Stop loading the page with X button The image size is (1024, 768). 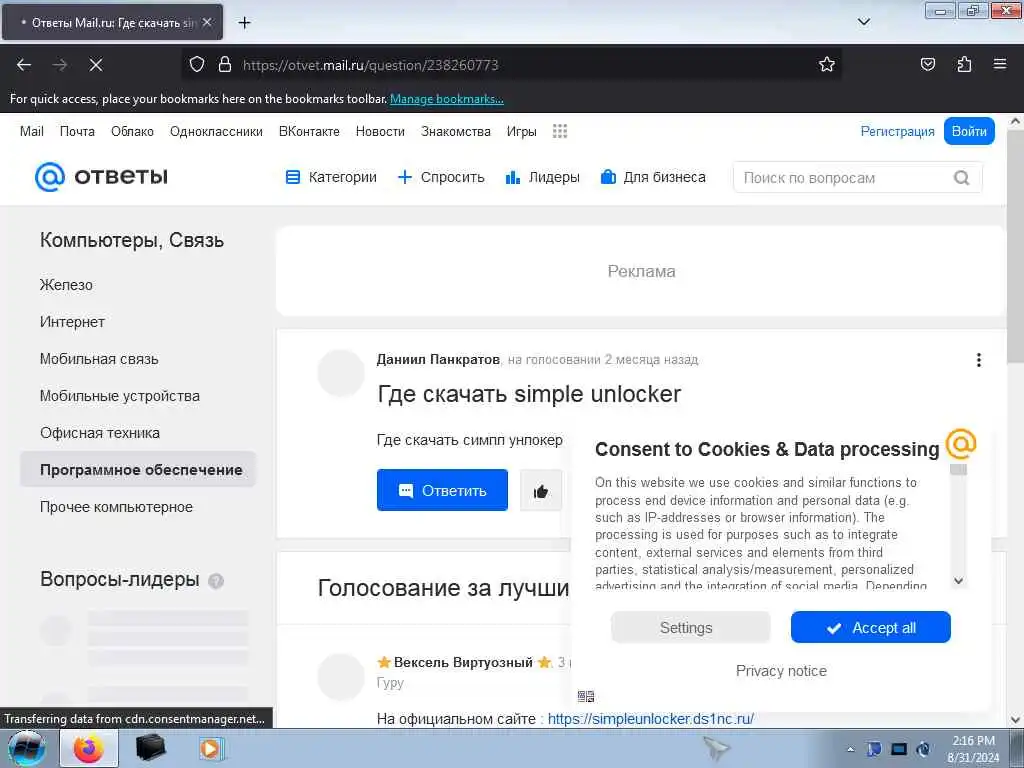click(95, 65)
